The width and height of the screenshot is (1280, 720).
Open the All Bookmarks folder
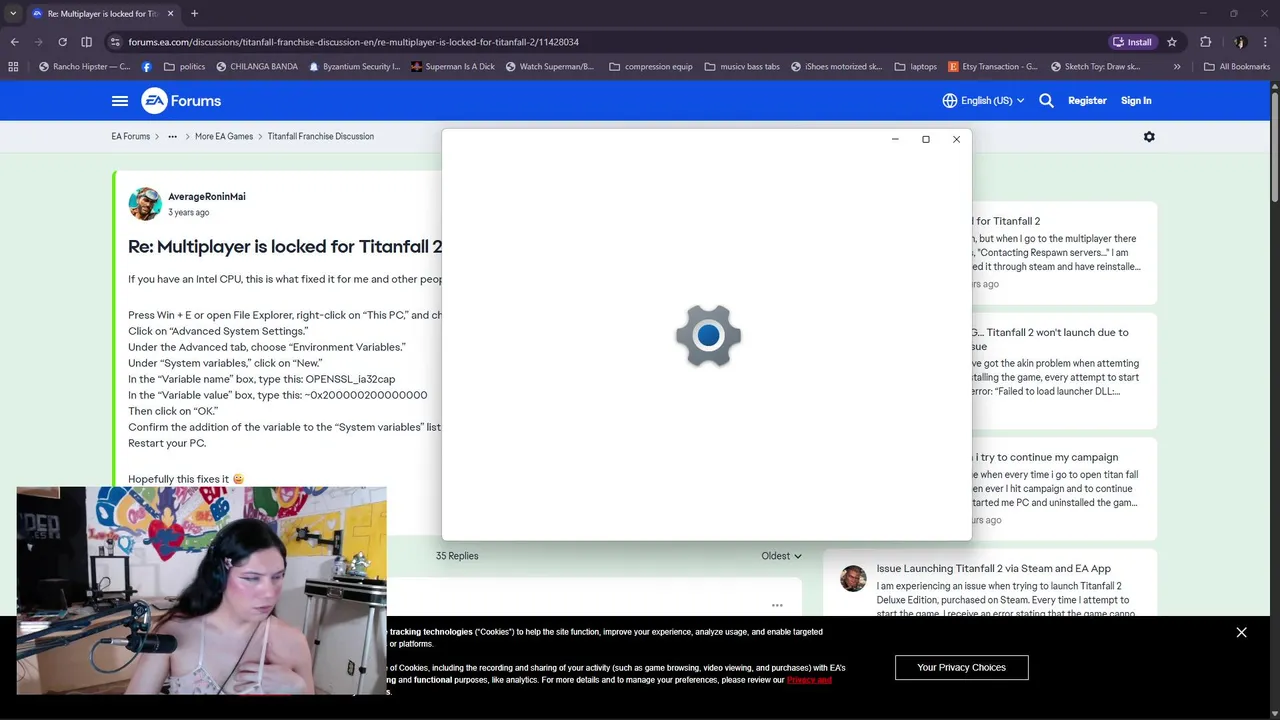(x=1237, y=67)
